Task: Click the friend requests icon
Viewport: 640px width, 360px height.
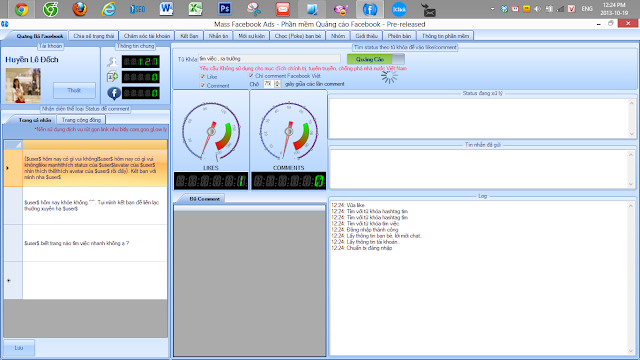Action: click(x=113, y=77)
